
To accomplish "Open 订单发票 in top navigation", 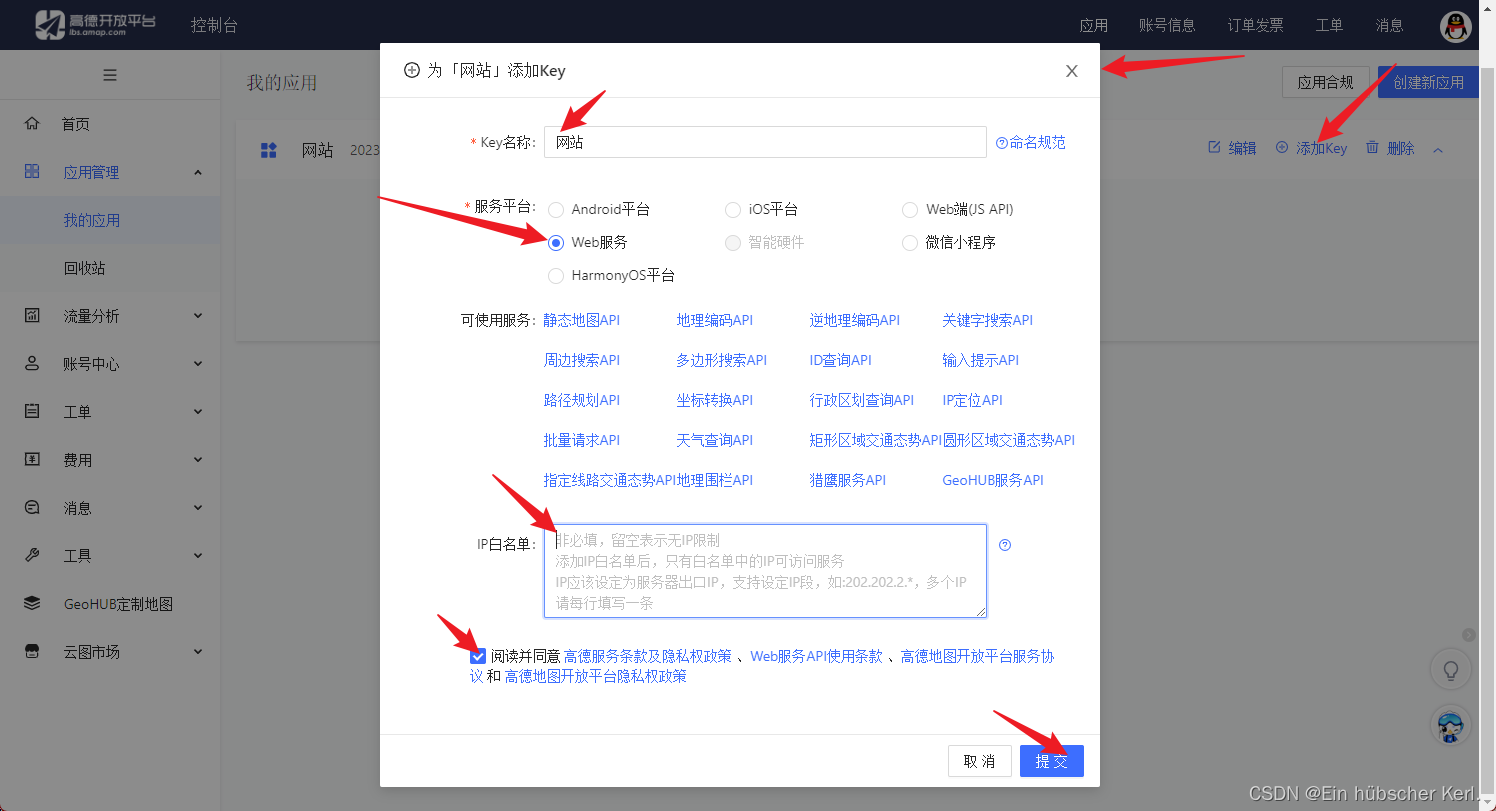I will coord(1256,25).
